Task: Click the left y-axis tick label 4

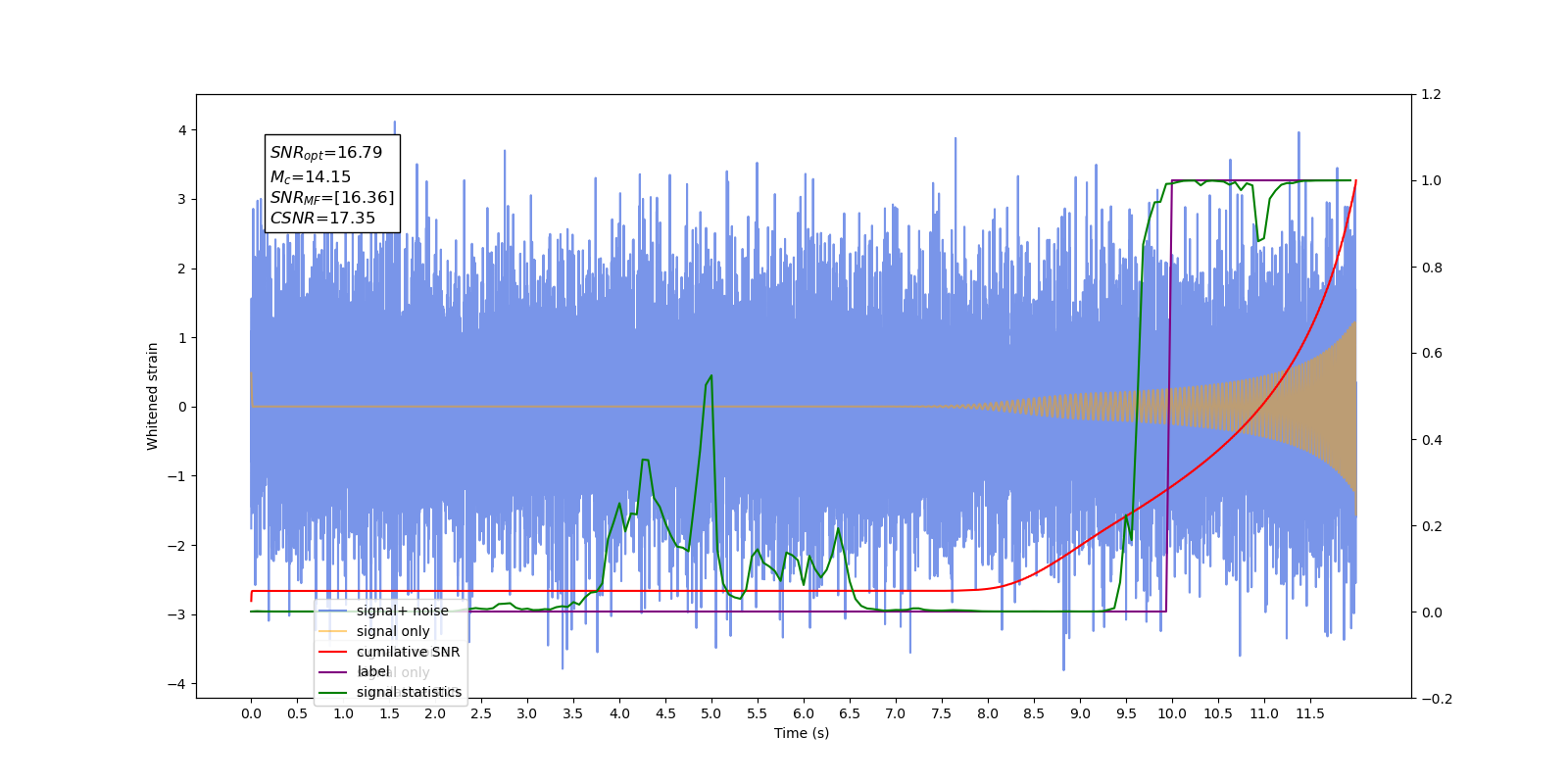Action: click(x=181, y=130)
